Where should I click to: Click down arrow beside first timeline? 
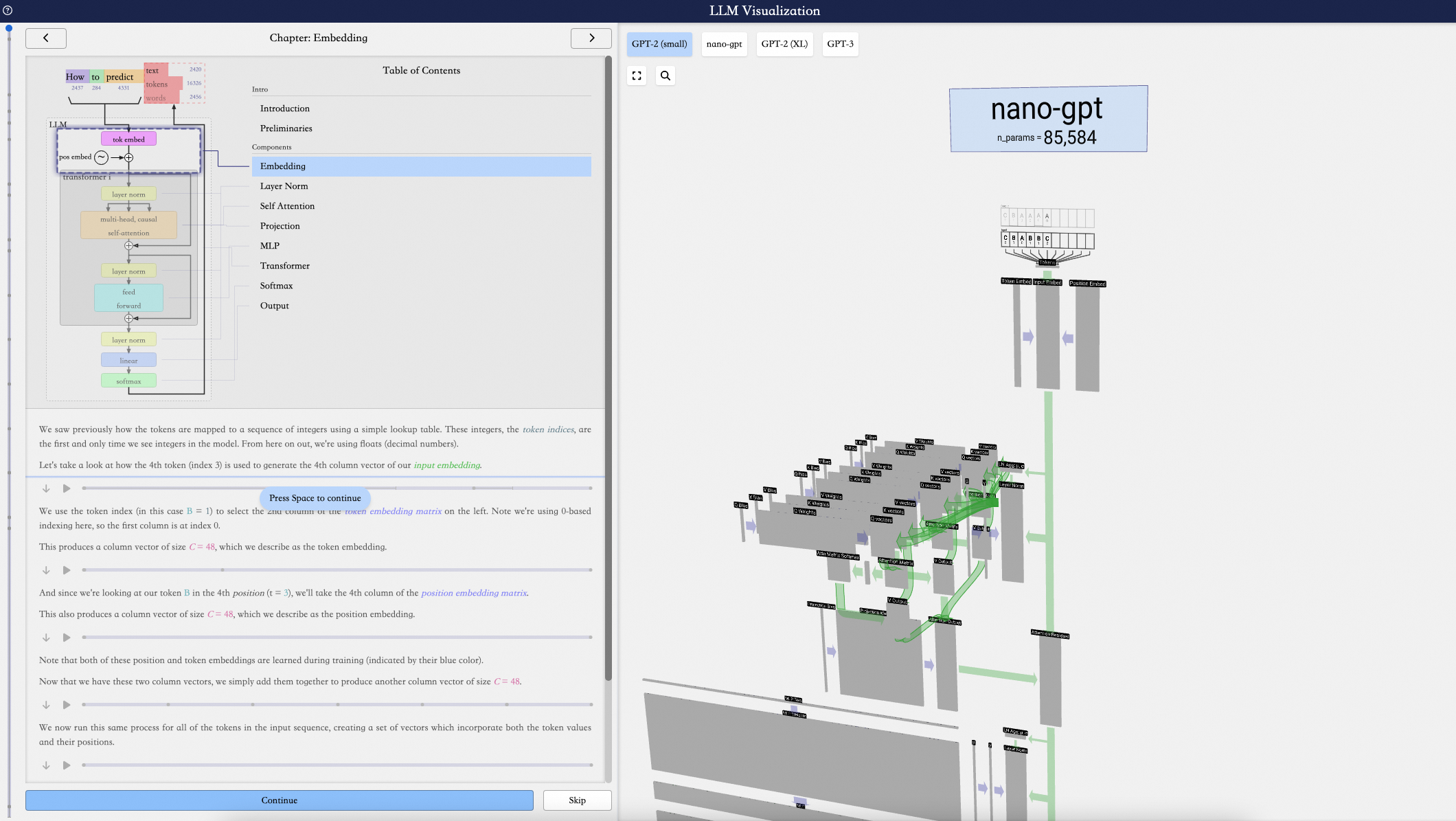46,488
